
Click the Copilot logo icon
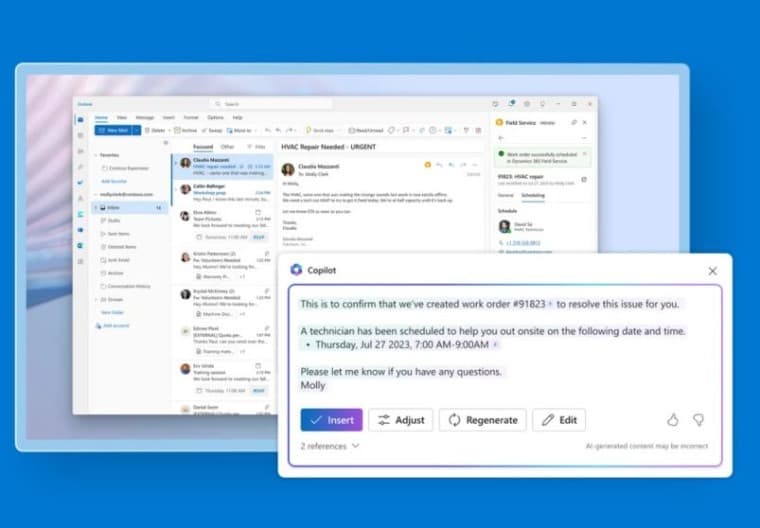coord(296,270)
